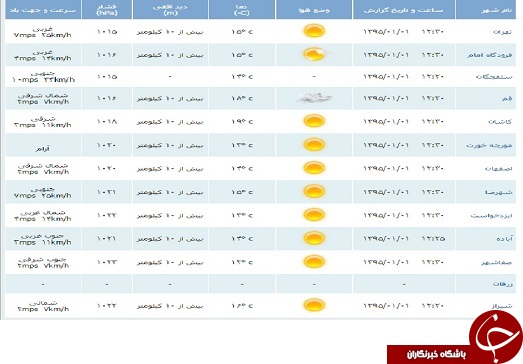This screenshot has height=364, width=523.
Task: Click the دما (°C) column header
Action: 242,10
